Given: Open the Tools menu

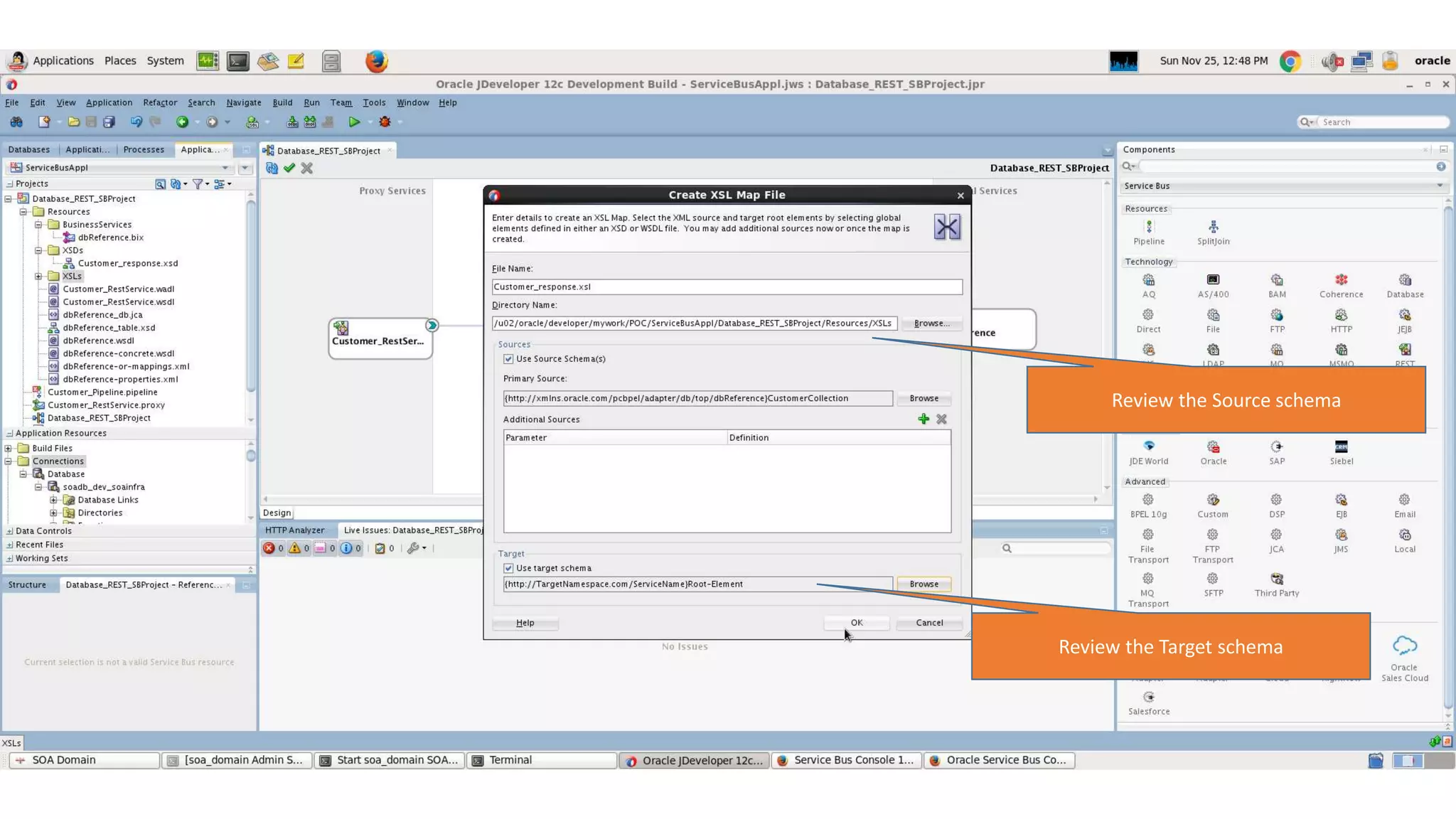Looking at the screenshot, I should tap(374, 102).
